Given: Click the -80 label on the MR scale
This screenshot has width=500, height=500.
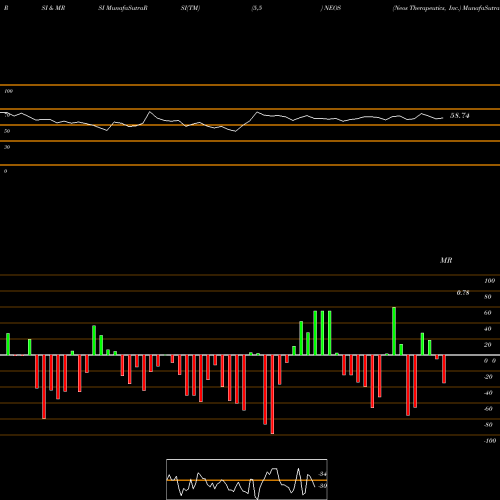Looking at the screenshot, I should tap(488, 425).
